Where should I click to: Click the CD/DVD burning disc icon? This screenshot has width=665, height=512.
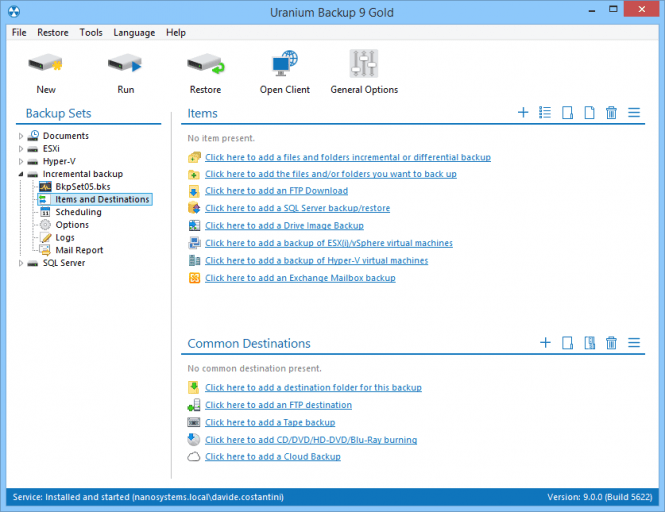click(193, 439)
